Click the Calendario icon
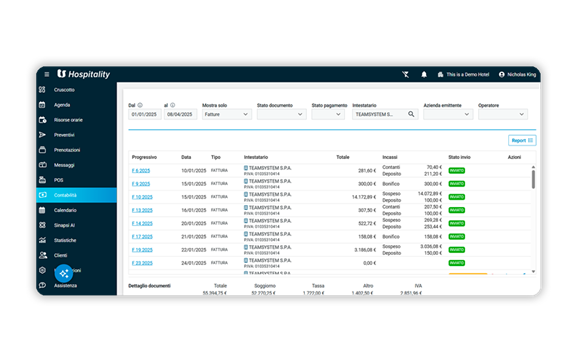Image resolution: width=576 pixels, height=362 pixels. tap(43, 210)
